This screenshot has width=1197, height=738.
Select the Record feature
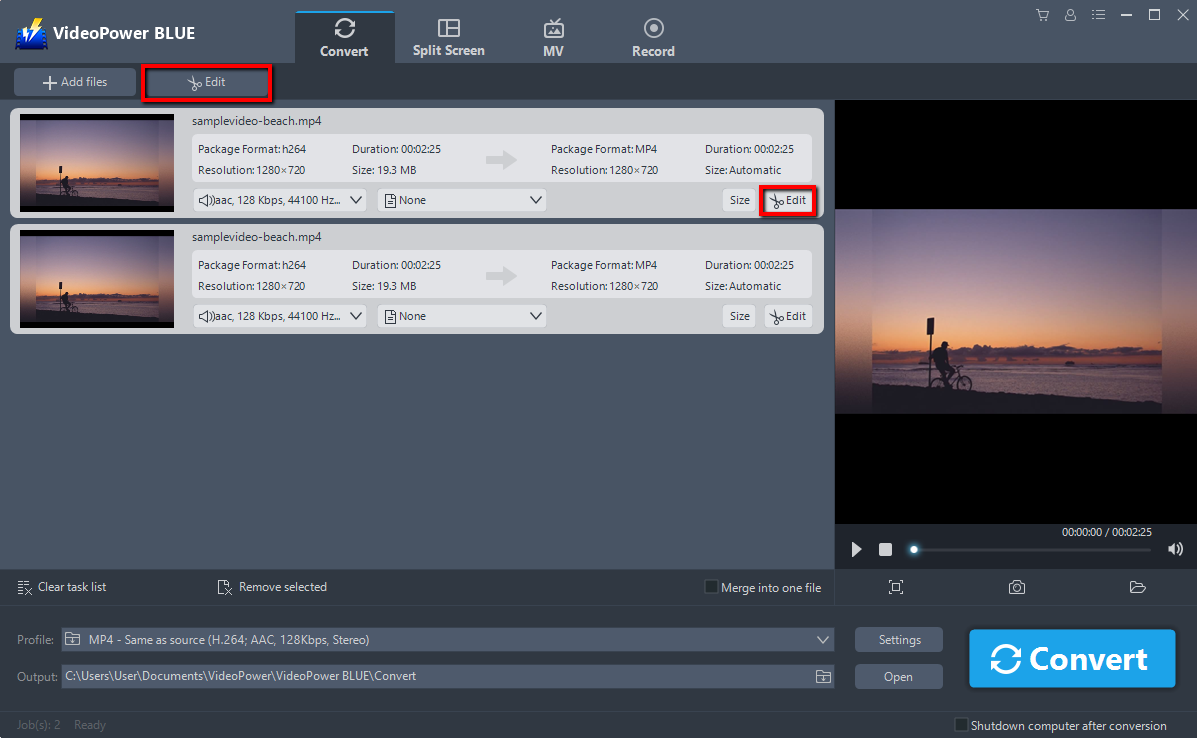tap(653, 35)
